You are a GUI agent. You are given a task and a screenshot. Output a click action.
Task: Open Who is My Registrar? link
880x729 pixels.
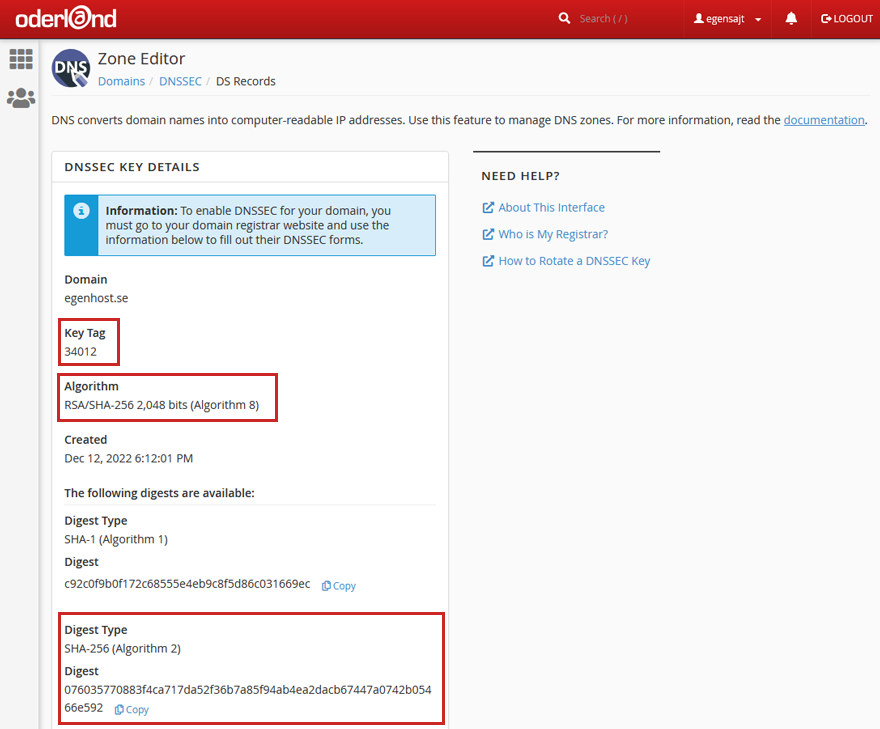[x=553, y=234]
